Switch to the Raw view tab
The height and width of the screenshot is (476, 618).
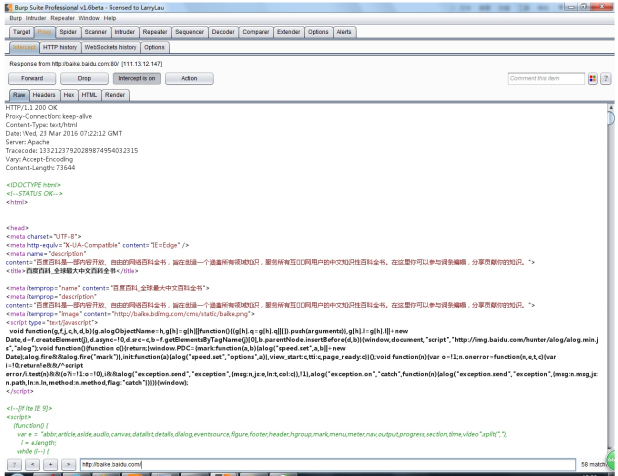19,95
